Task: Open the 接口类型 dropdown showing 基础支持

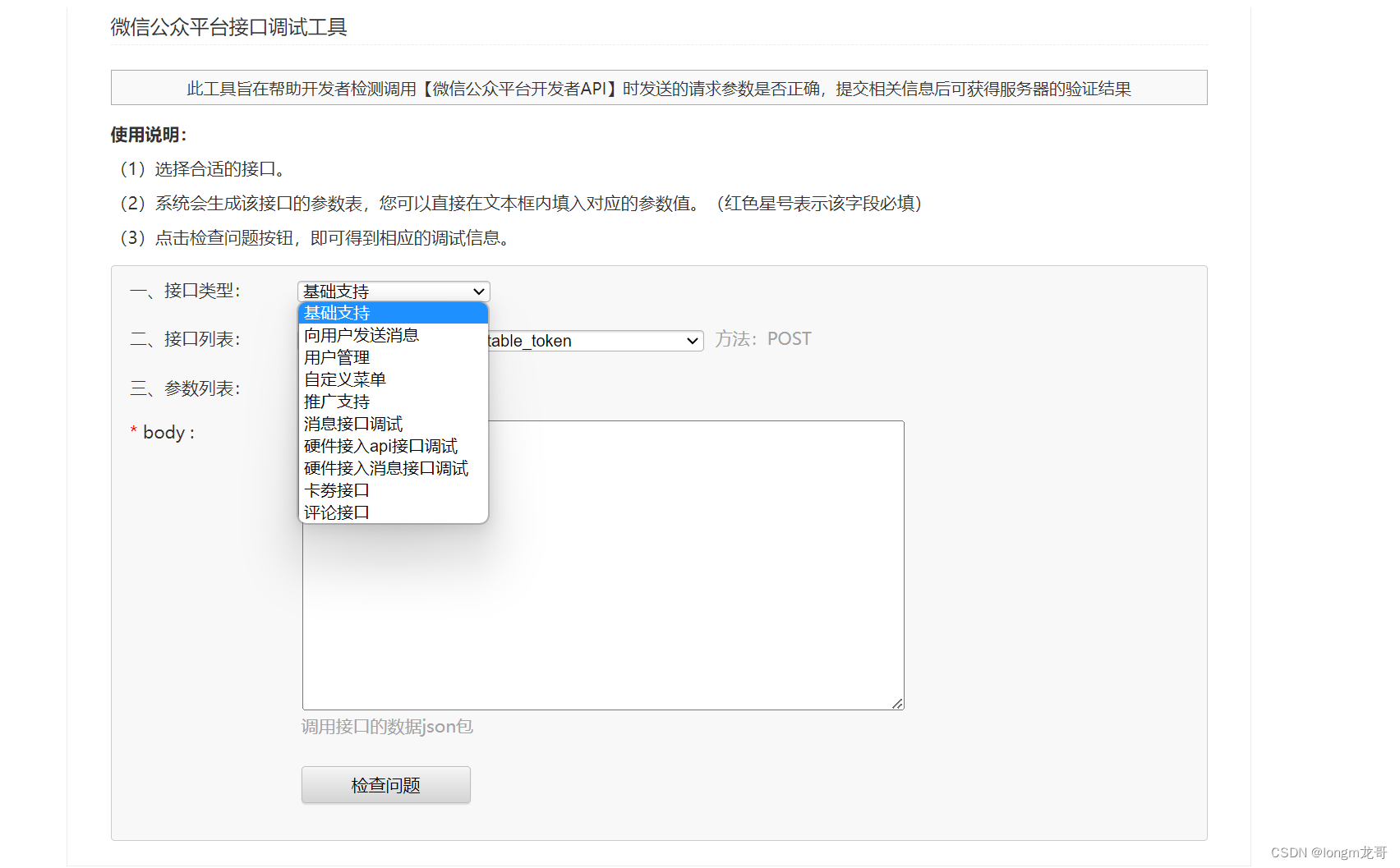Action: point(394,292)
